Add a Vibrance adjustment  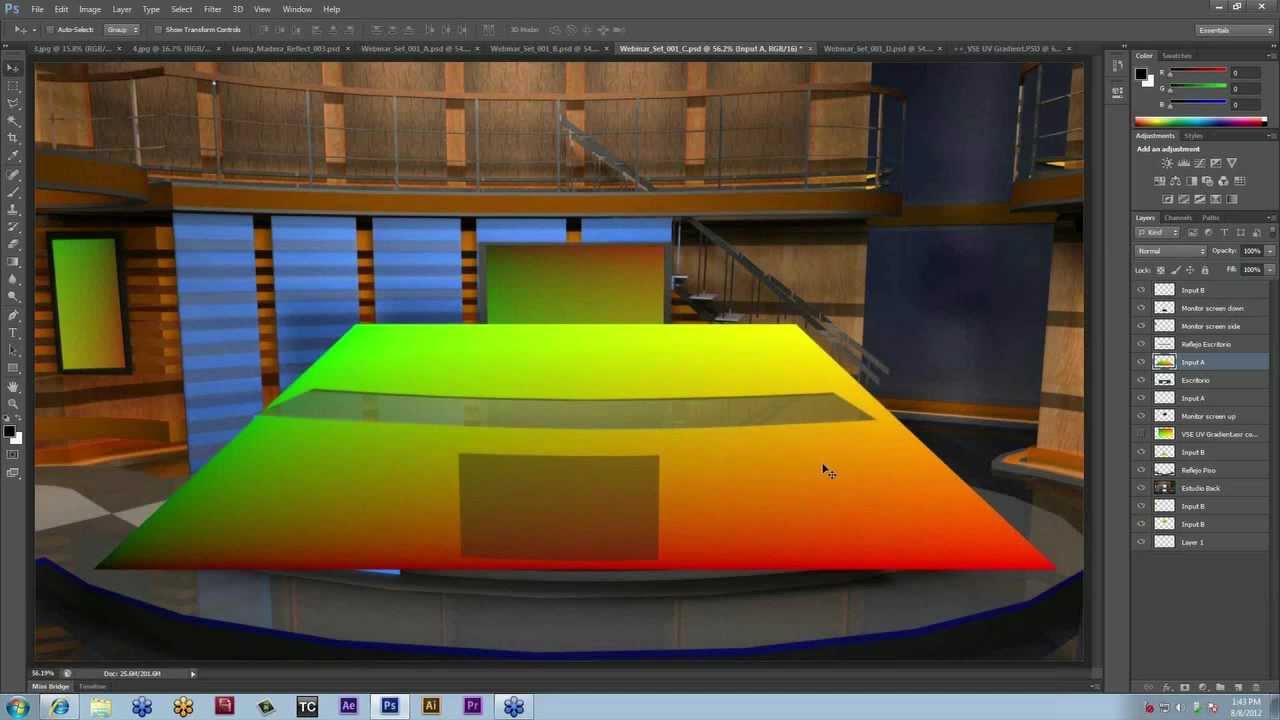tap(1231, 163)
